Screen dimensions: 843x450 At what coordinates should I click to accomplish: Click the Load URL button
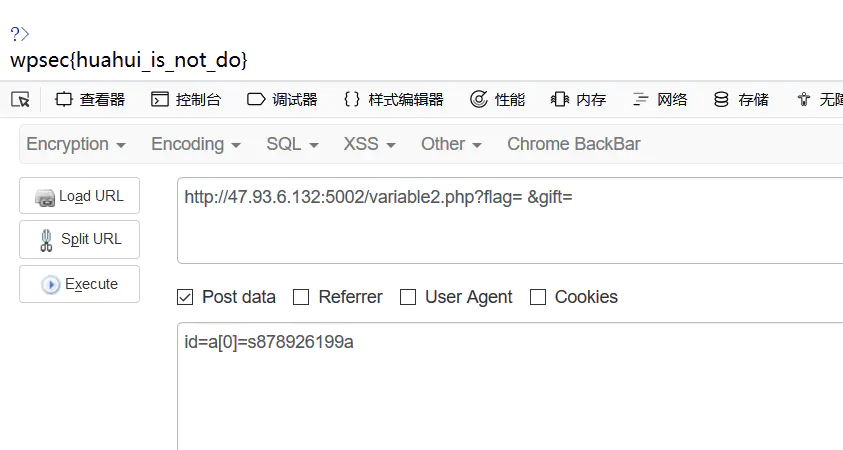click(79, 196)
